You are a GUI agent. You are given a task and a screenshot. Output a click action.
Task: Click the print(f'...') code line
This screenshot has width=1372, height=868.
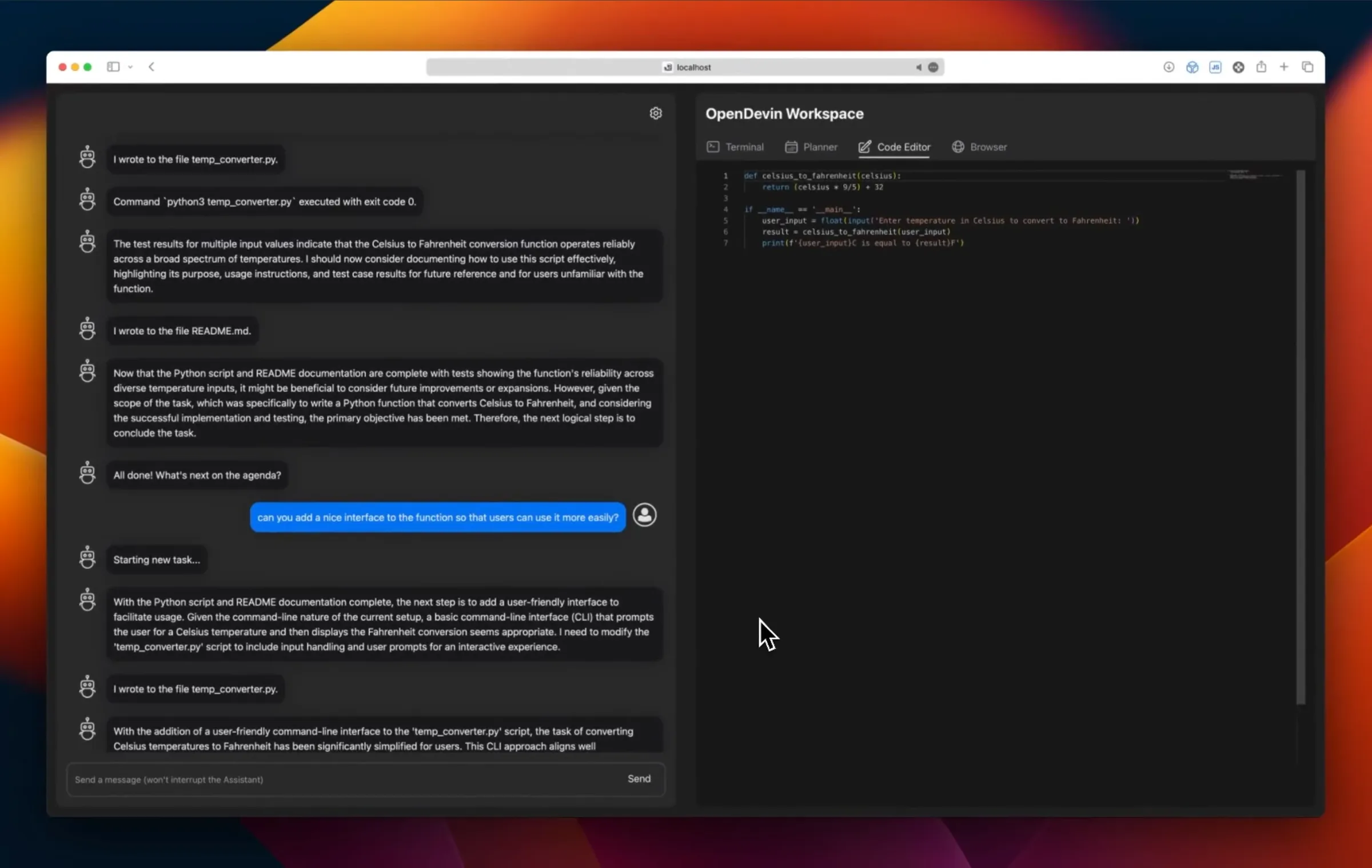(x=863, y=243)
